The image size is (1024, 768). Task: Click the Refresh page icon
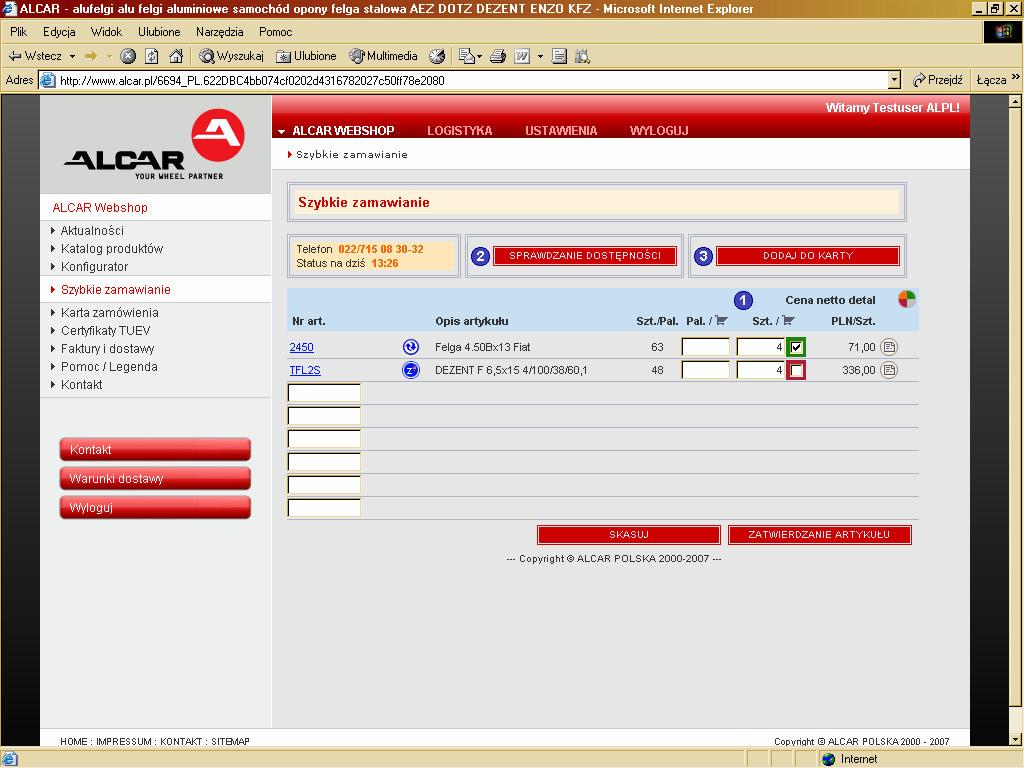[x=152, y=56]
